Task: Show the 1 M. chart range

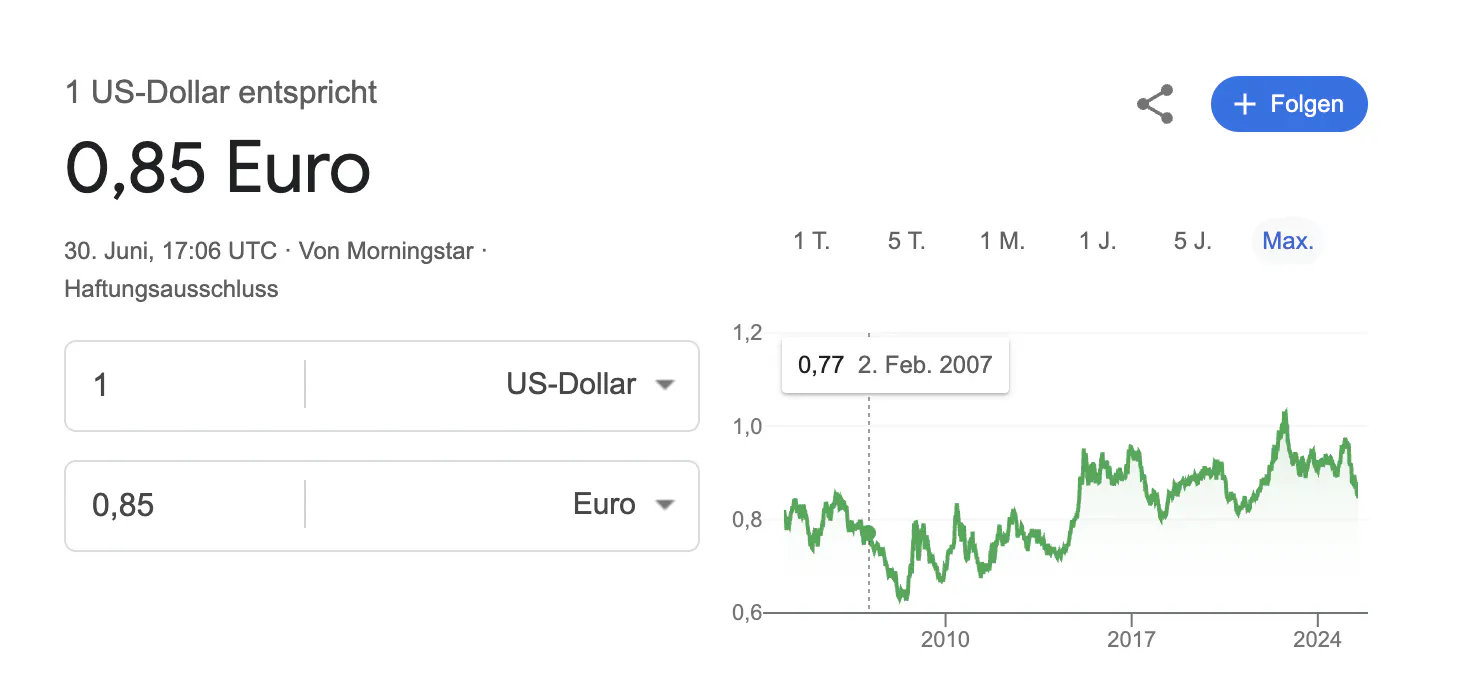Action: (x=1002, y=241)
